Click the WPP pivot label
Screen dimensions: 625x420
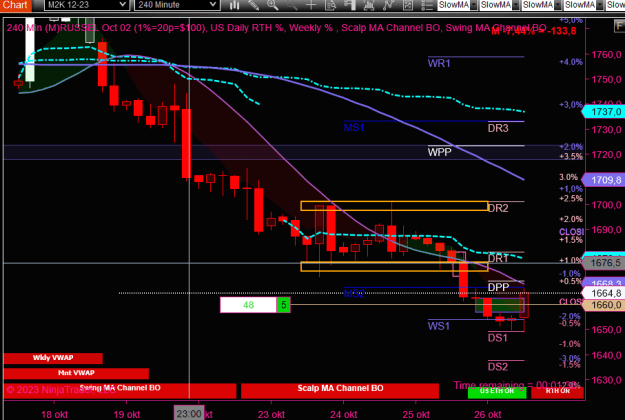pyautogui.click(x=440, y=152)
